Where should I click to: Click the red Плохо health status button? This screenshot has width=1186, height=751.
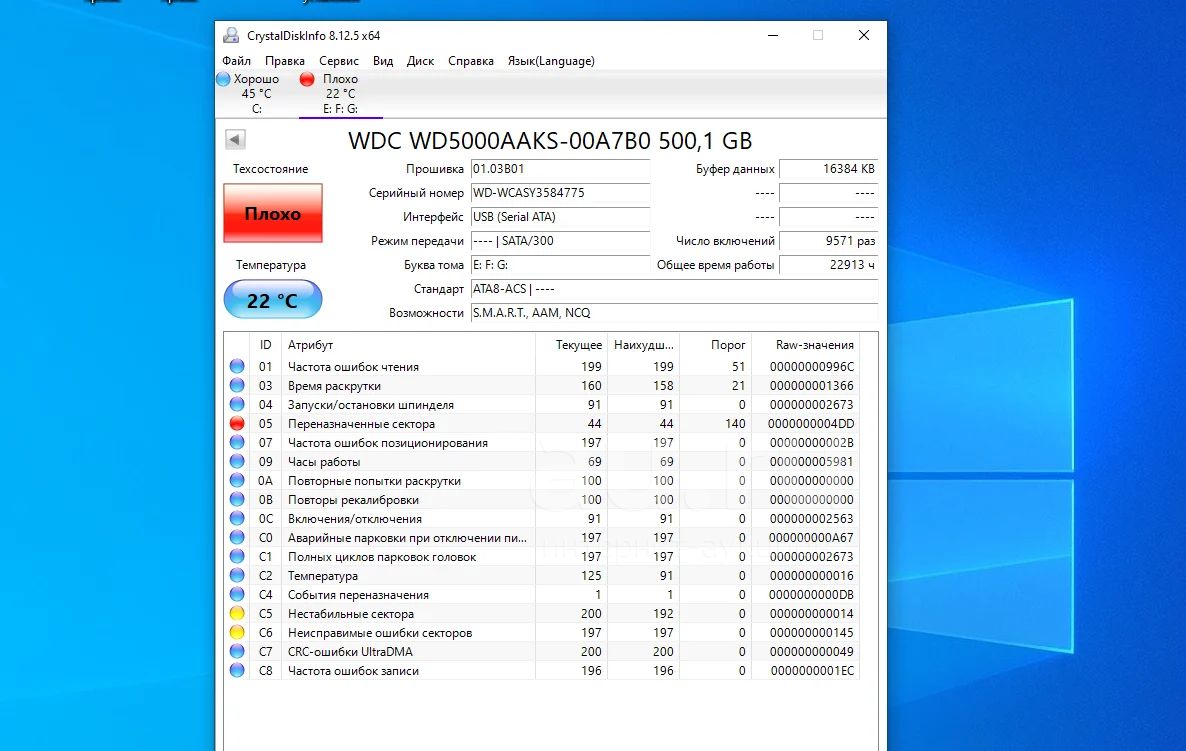(273, 213)
